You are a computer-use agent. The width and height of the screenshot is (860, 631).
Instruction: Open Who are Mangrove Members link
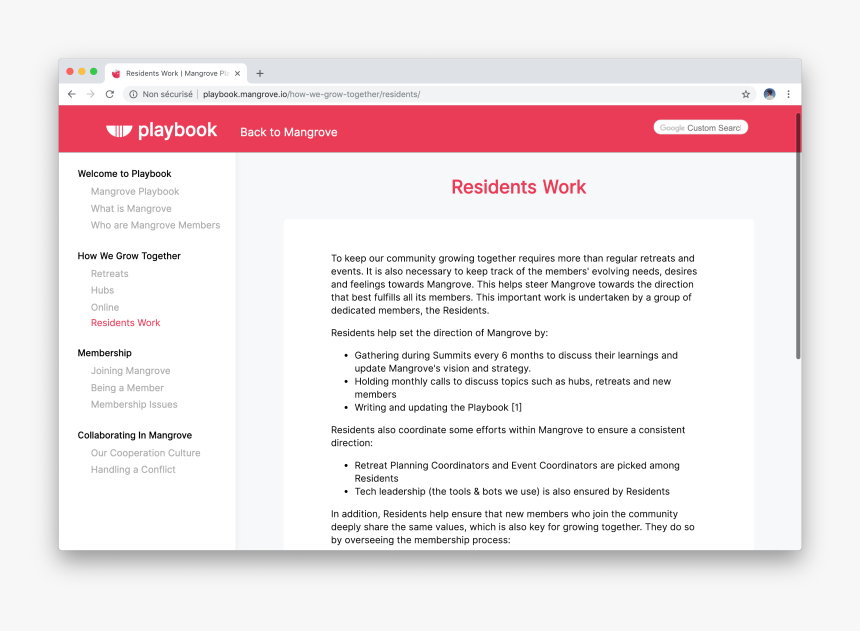point(155,225)
